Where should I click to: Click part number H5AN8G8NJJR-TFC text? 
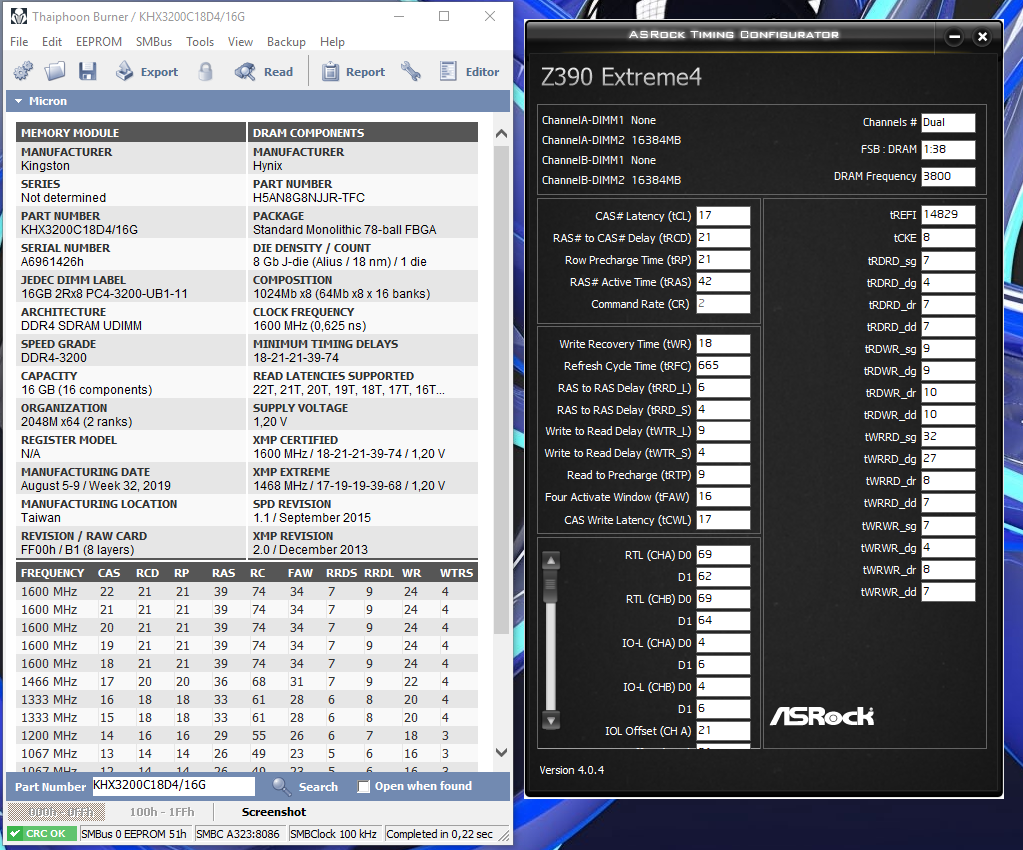309,198
